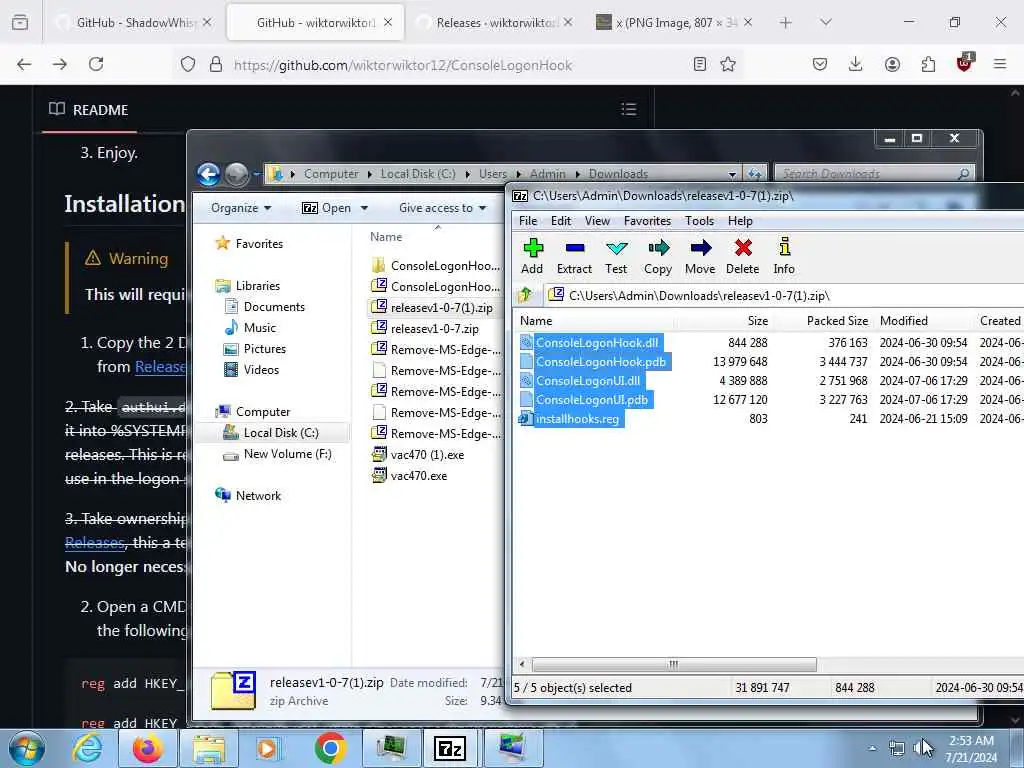Launch Google Chrome from taskbar
The image size is (1024, 768).
click(x=330, y=748)
